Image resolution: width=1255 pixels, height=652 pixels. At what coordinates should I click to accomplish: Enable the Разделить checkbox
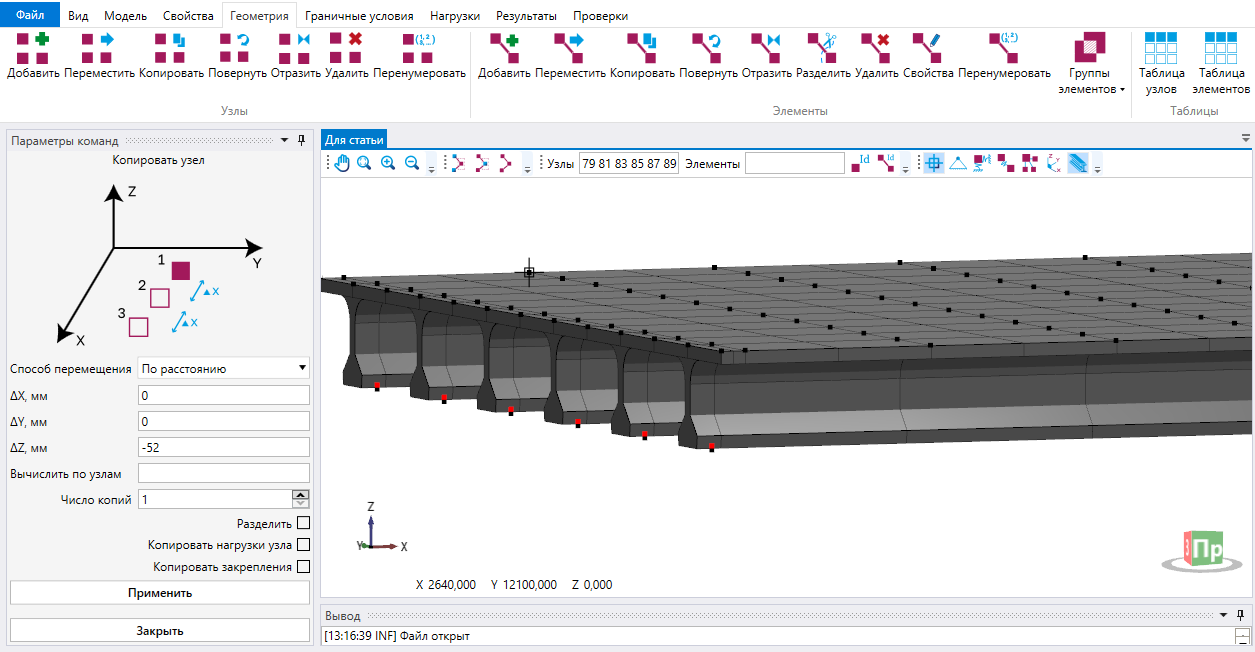coord(304,523)
